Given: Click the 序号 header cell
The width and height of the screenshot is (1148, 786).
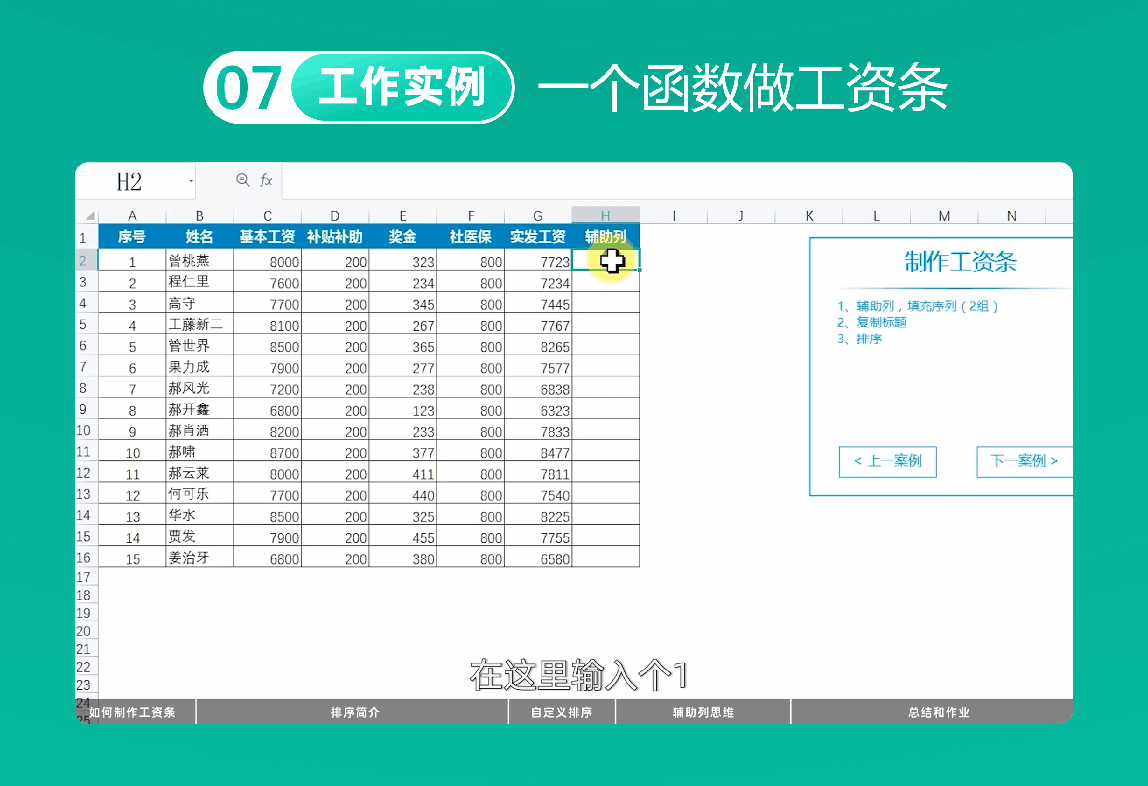Looking at the screenshot, I should click(x=132, y=237).
